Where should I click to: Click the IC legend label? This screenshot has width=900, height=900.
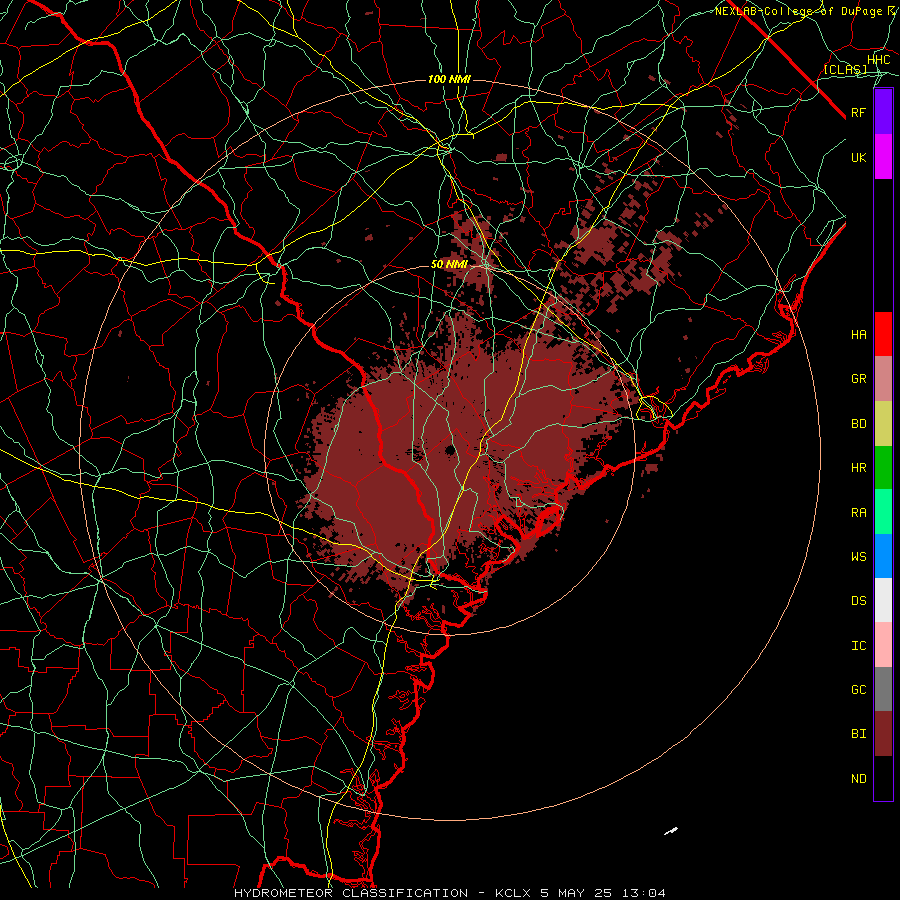click(858, 646)
